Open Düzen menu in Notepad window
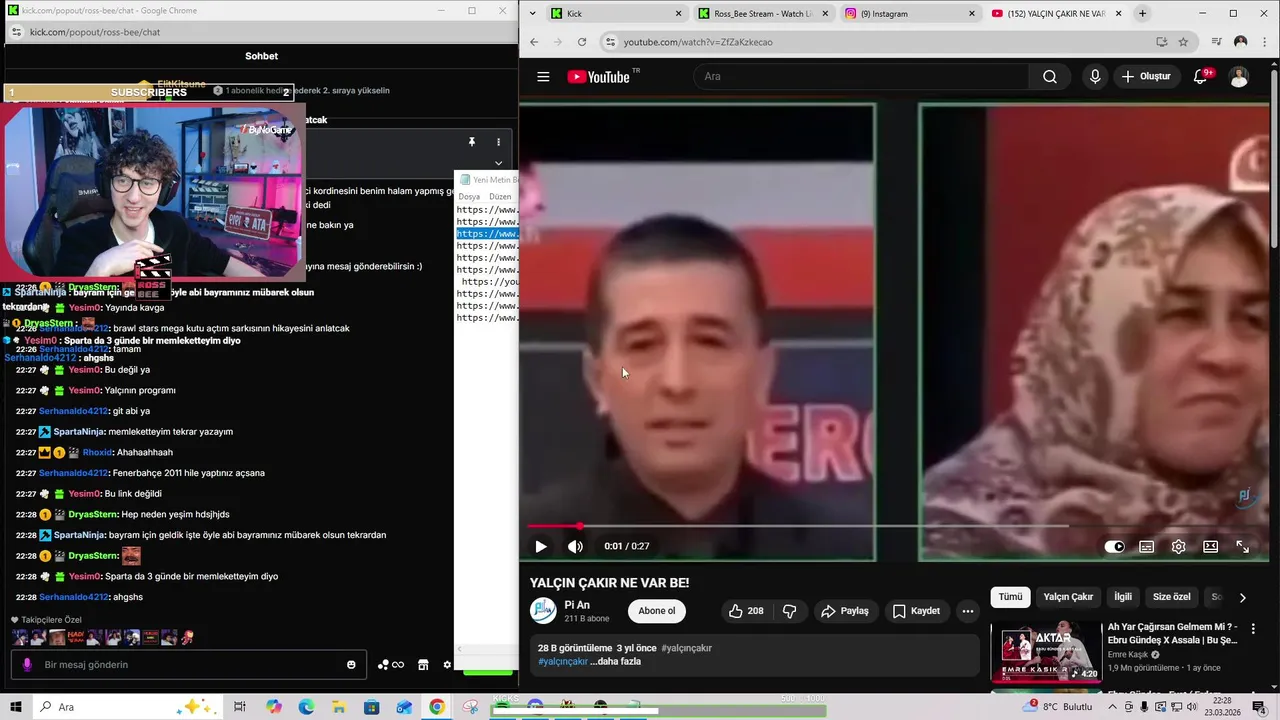The image size is (1280, 720). click(x=500, y=197)
